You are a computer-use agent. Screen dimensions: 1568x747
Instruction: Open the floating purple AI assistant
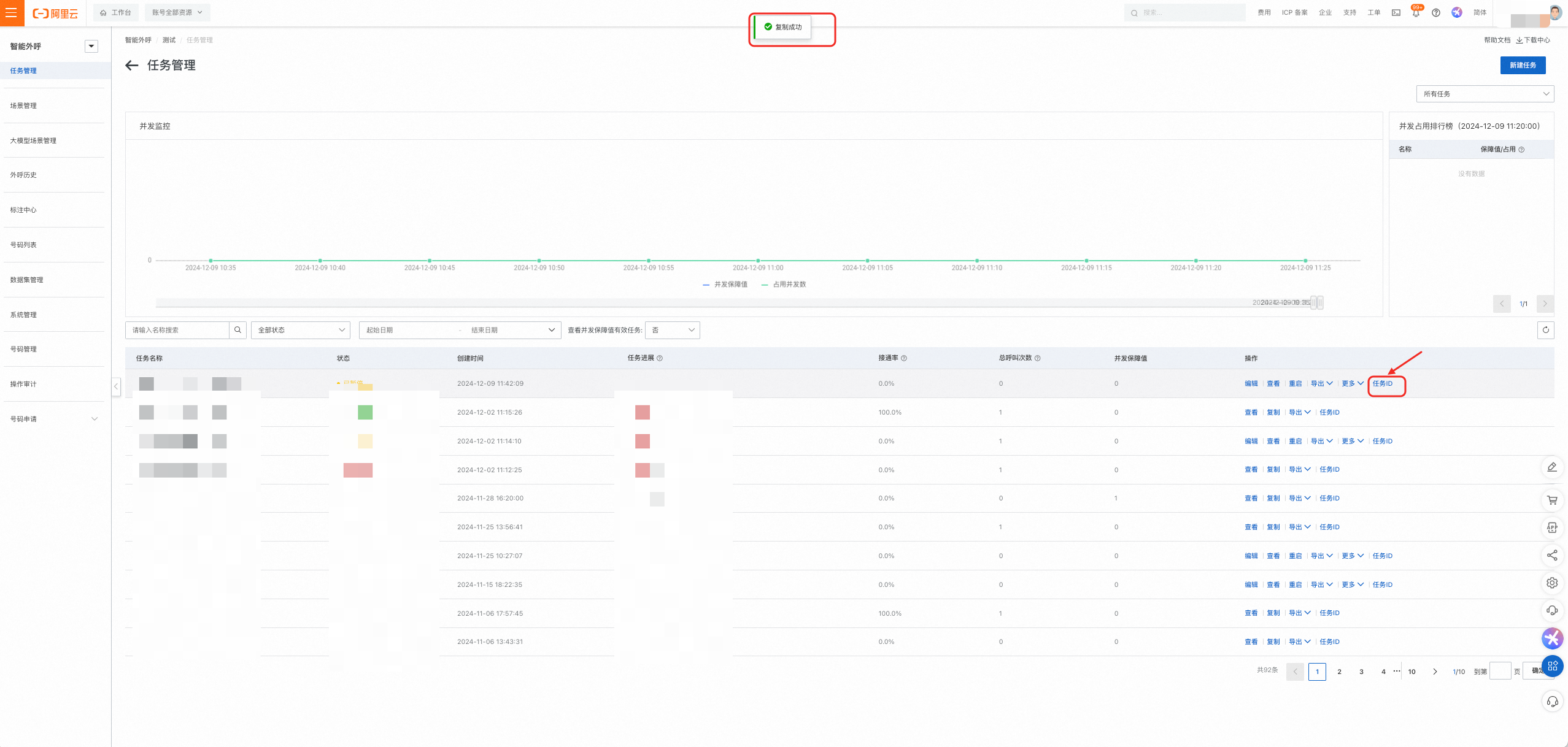coord(1552,638)
